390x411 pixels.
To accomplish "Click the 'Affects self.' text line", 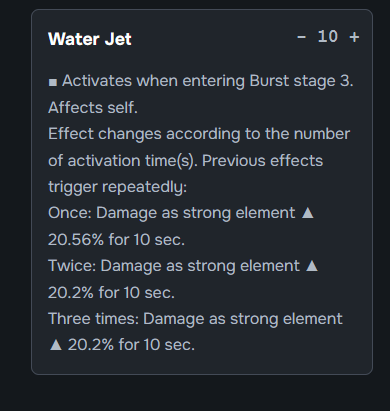I will 93,108.
